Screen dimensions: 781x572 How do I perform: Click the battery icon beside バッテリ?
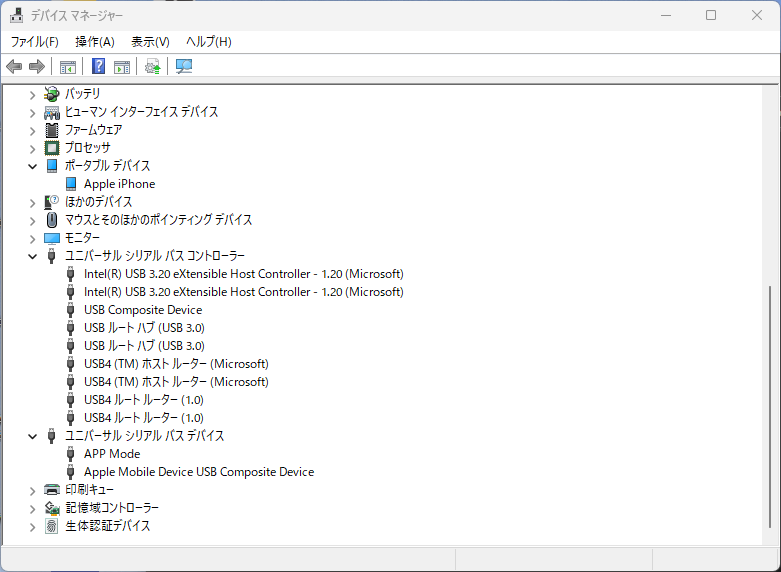click(51, 94)
